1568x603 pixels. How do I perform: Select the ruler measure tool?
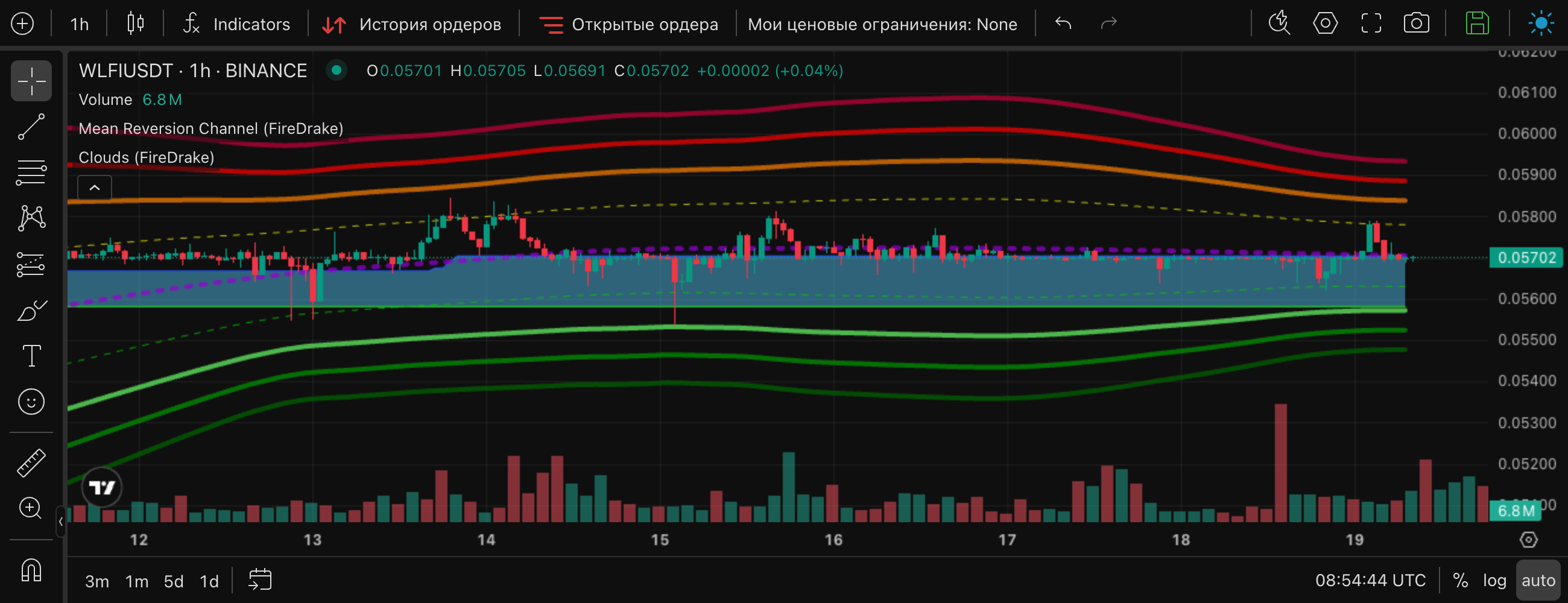(x=31, y=463)
